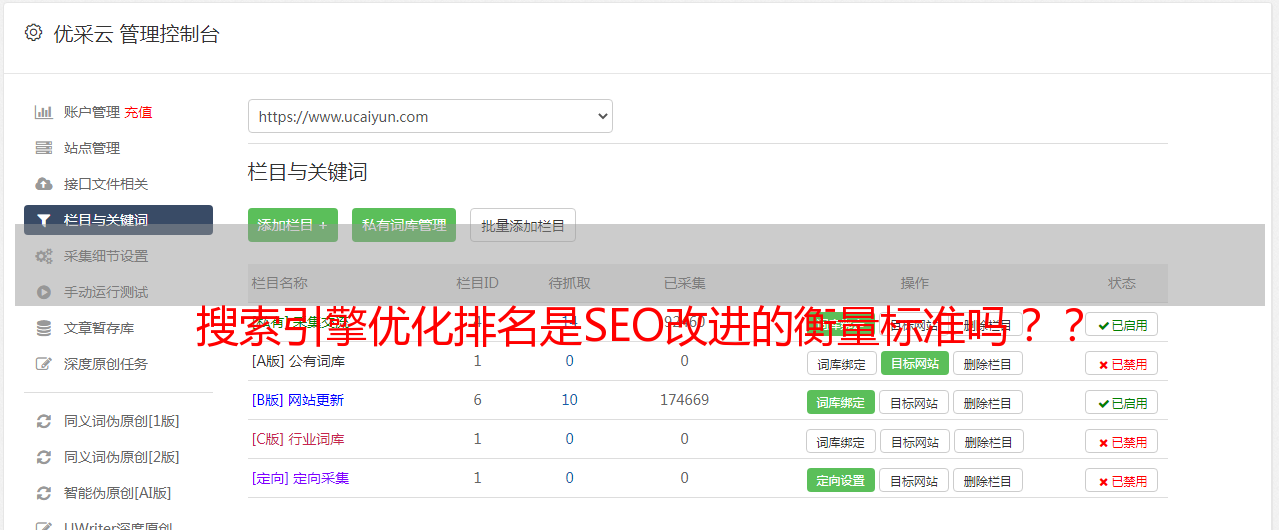This screenshot has width=1279, height=530.
Task: Open the [B版] 网站更新 column link
Action: pyautogui.click(x=298, y=400)
